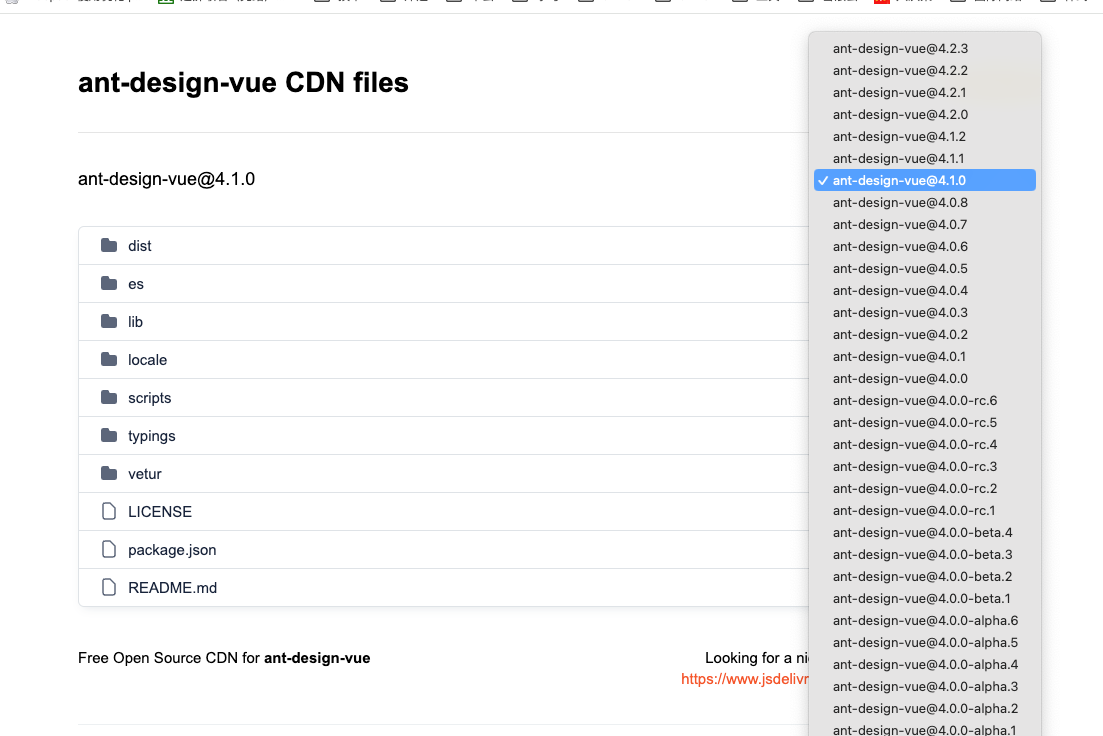Switch to ant-design-vue@4.0.0-alpha.2
The image size is (1103, 736).
pos(924,709)
